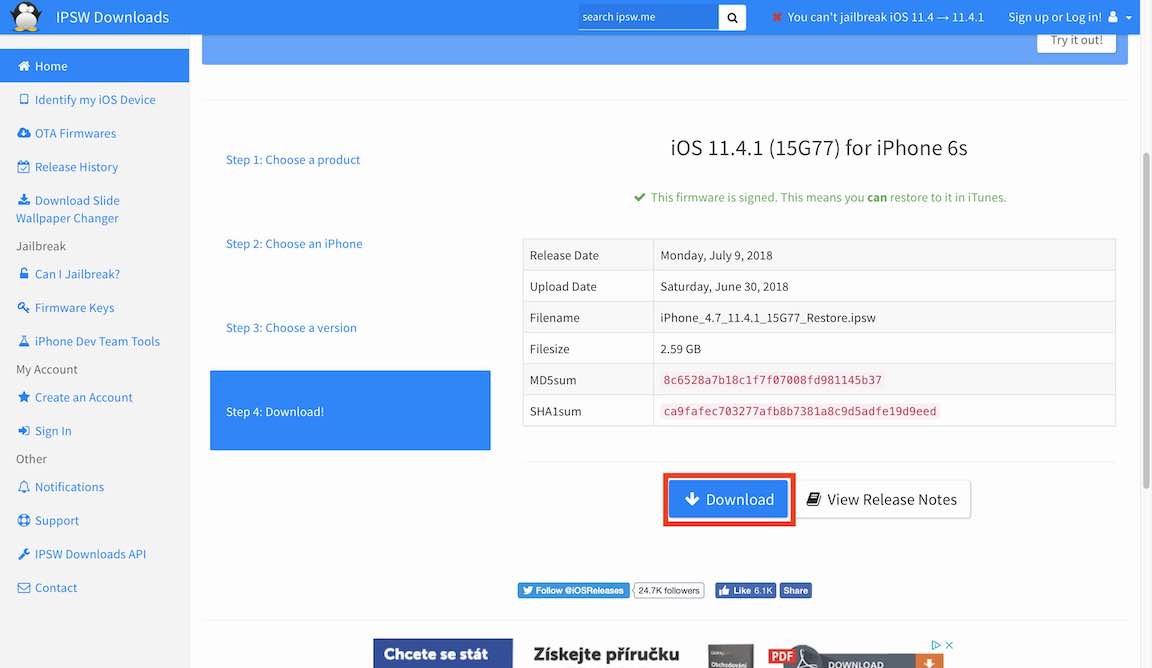Click the Support lifebuoy icon
This screenshot has width=1152, height=668.
click(x=24, y=520)
